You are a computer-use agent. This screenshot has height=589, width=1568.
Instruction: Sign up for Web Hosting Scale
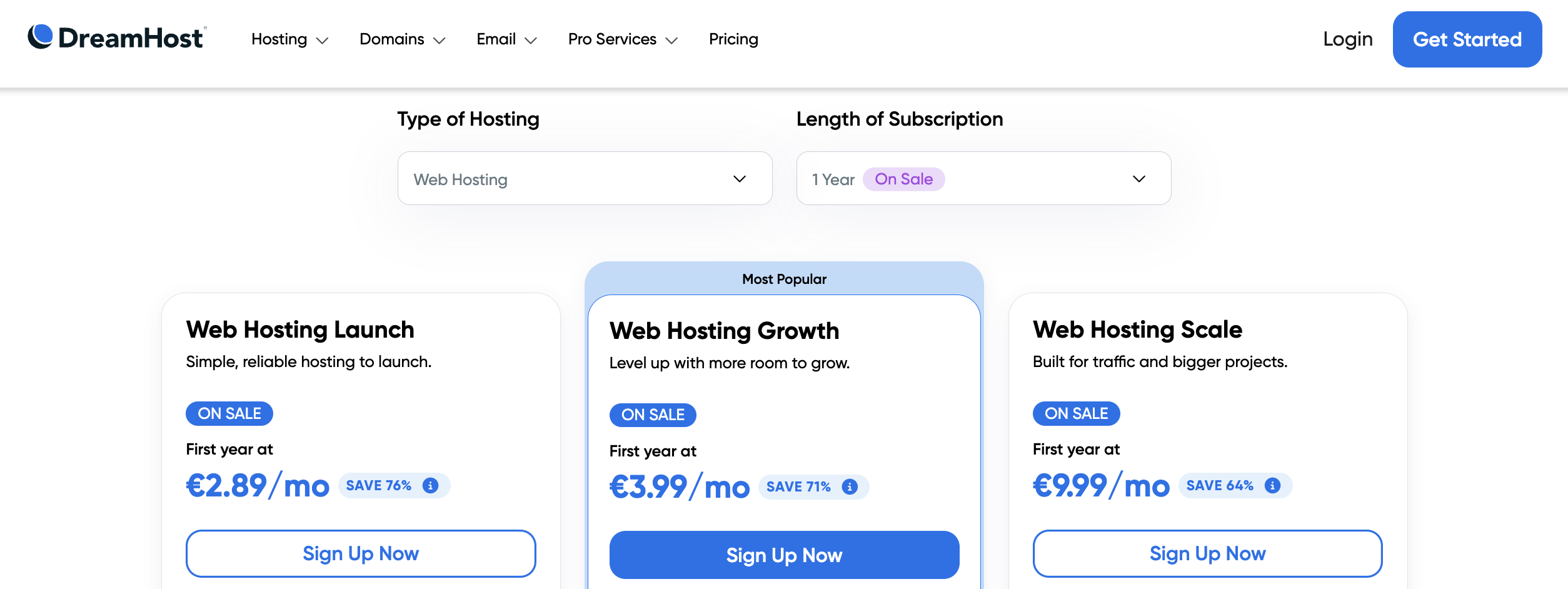click(1207, 553)
